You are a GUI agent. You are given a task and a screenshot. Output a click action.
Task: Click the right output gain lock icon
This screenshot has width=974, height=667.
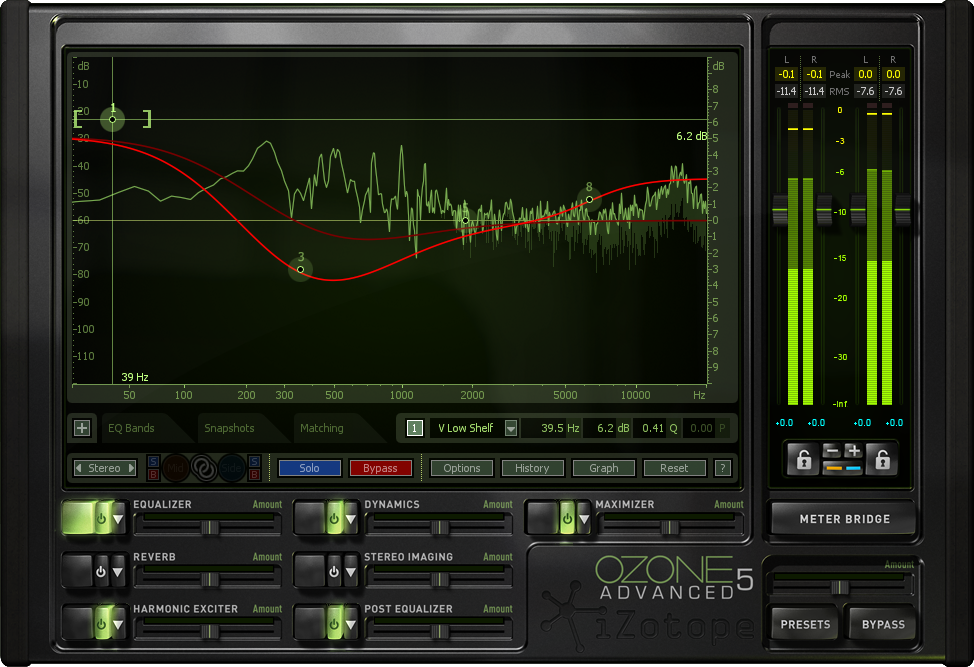(882, 460)
